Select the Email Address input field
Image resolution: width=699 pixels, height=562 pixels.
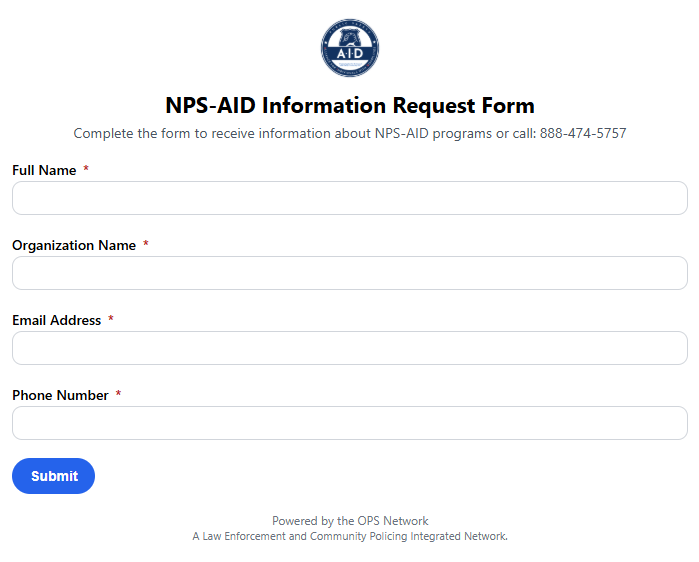[x=350, y=348]
